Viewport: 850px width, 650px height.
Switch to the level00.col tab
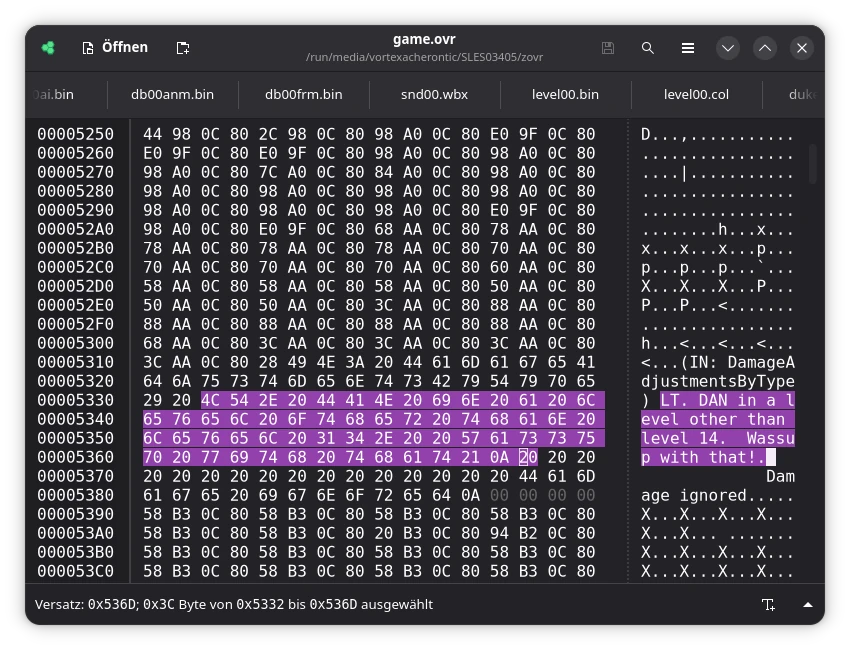tap(696, 94)
